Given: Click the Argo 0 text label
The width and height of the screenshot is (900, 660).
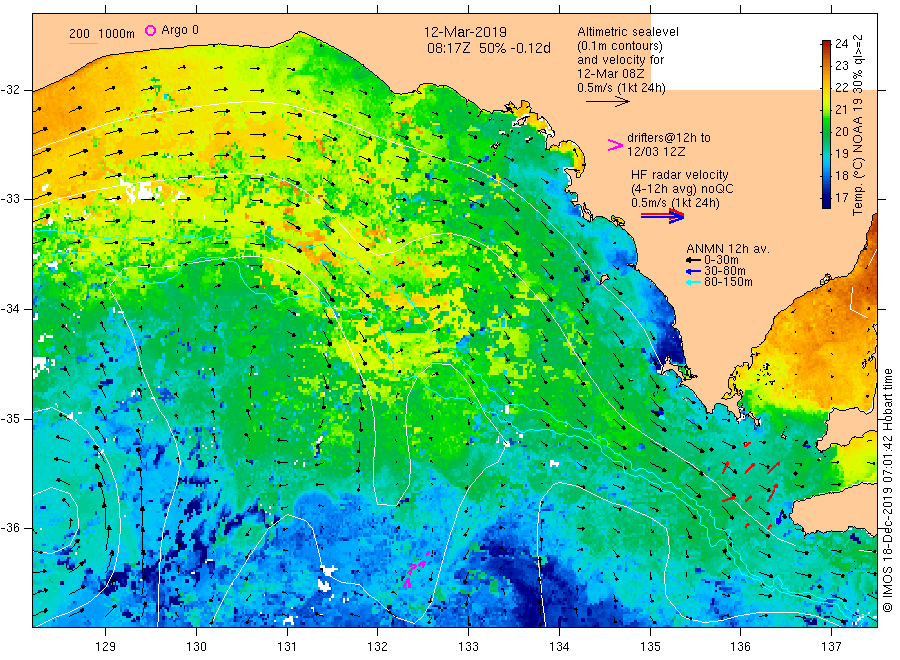Looking at the screenshot, I should coord(180,30).
